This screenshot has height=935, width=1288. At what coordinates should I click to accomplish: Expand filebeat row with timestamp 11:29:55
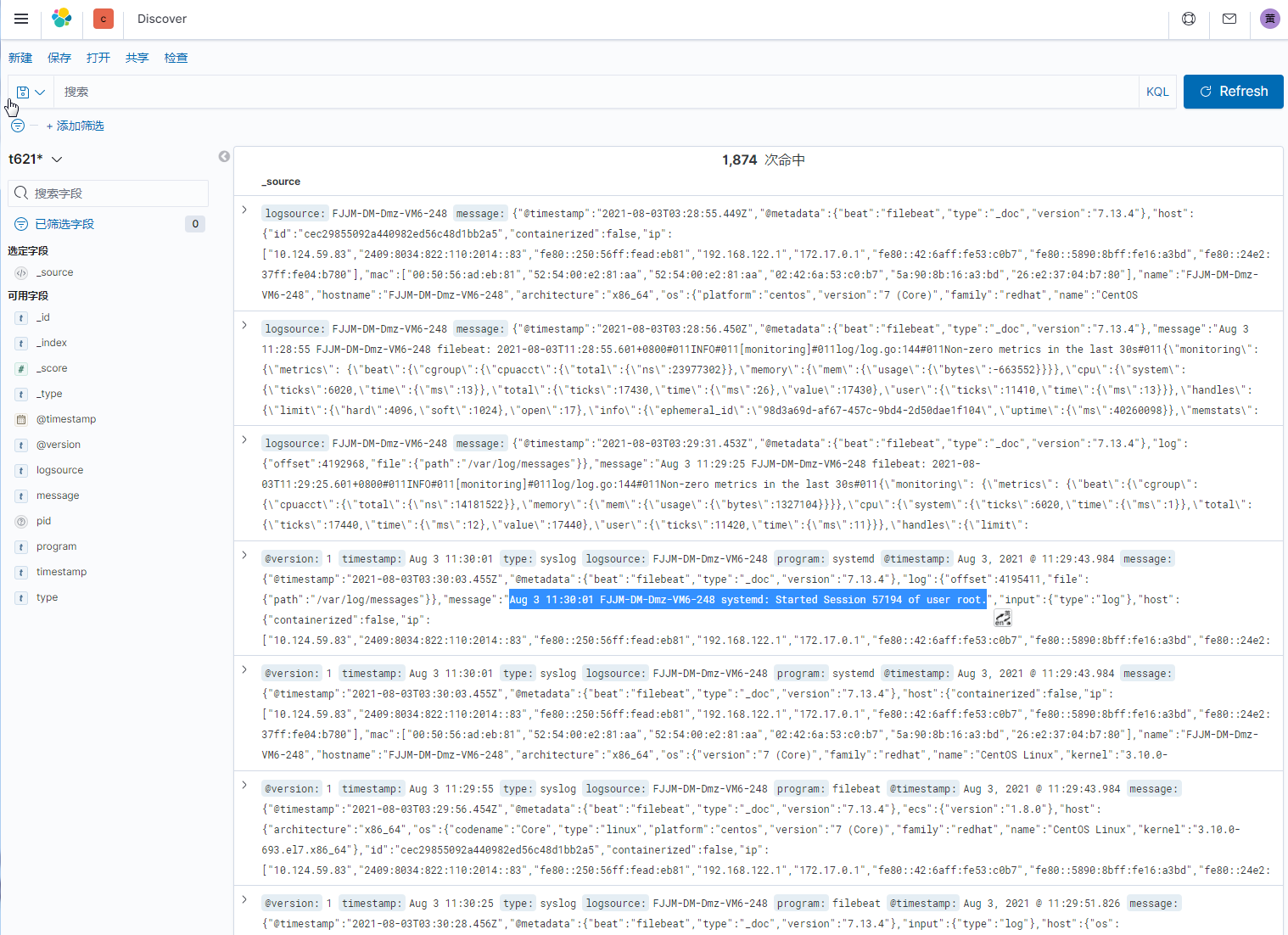(244, 786)
